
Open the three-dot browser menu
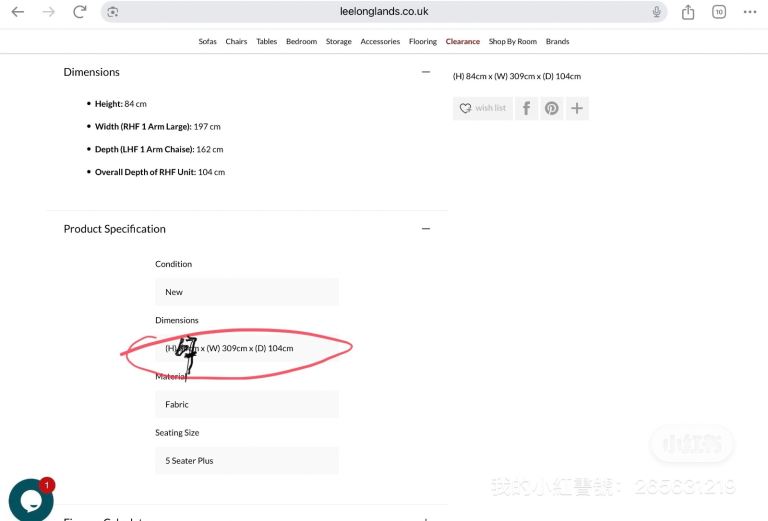click(x=750, y=12)
